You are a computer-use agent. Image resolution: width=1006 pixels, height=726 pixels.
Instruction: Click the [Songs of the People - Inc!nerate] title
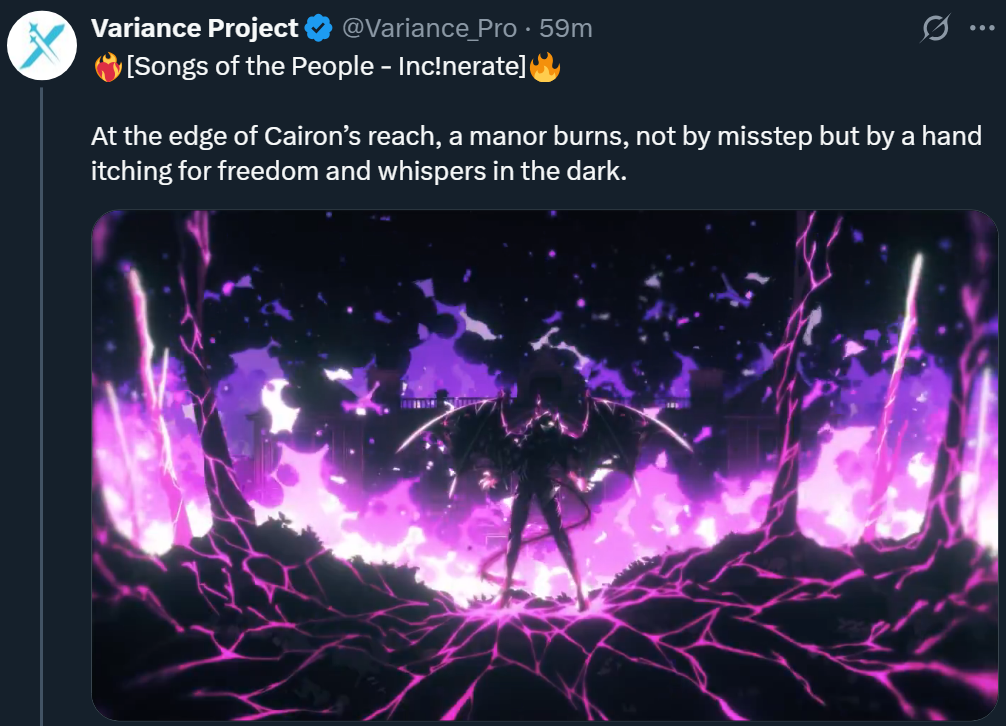(x=326, y=69)
